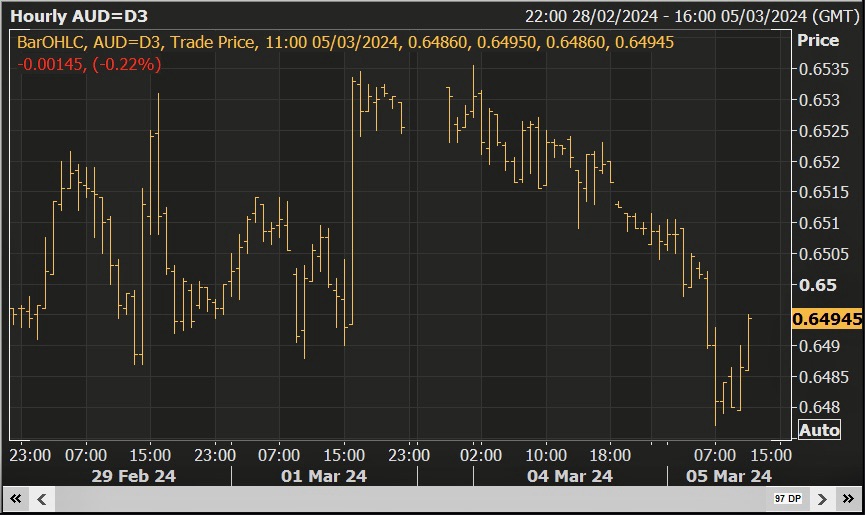Click the 0.65 bold price axis level

pyautogui.click(x=811, y=285)
